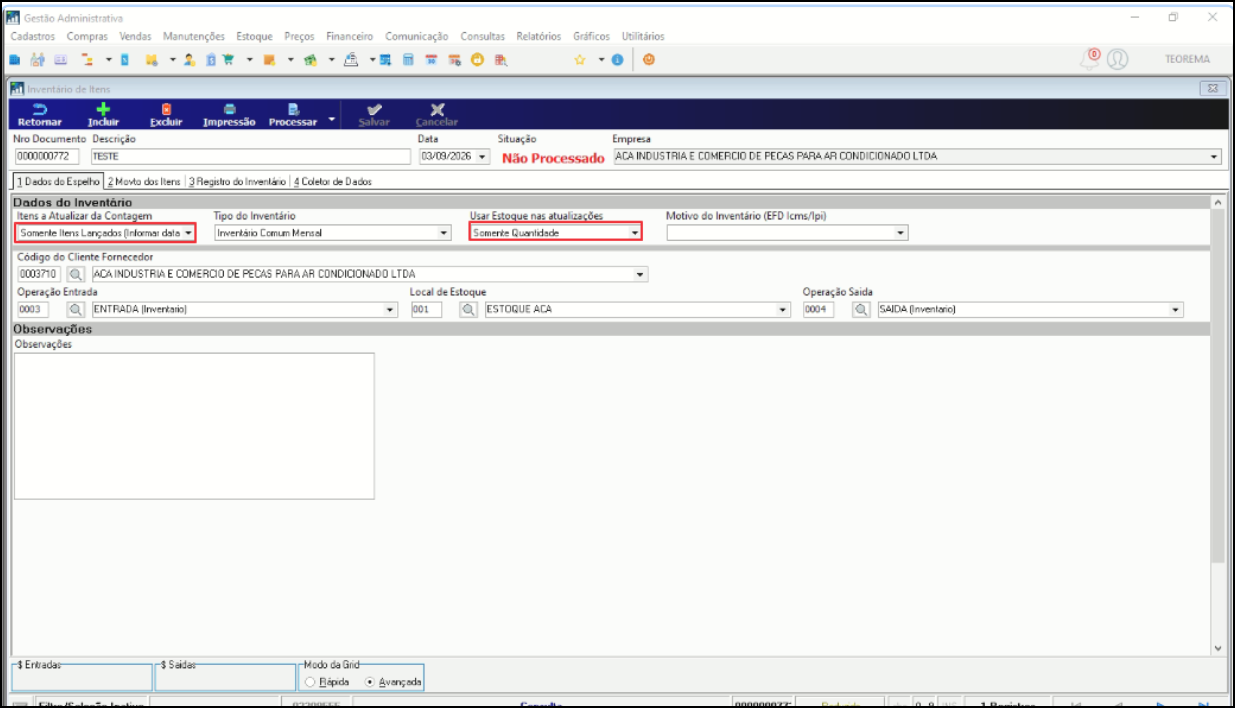Open the Tipo do Inventário dropdown
This screenshot has height=708, width=1235.
point(445,233)
